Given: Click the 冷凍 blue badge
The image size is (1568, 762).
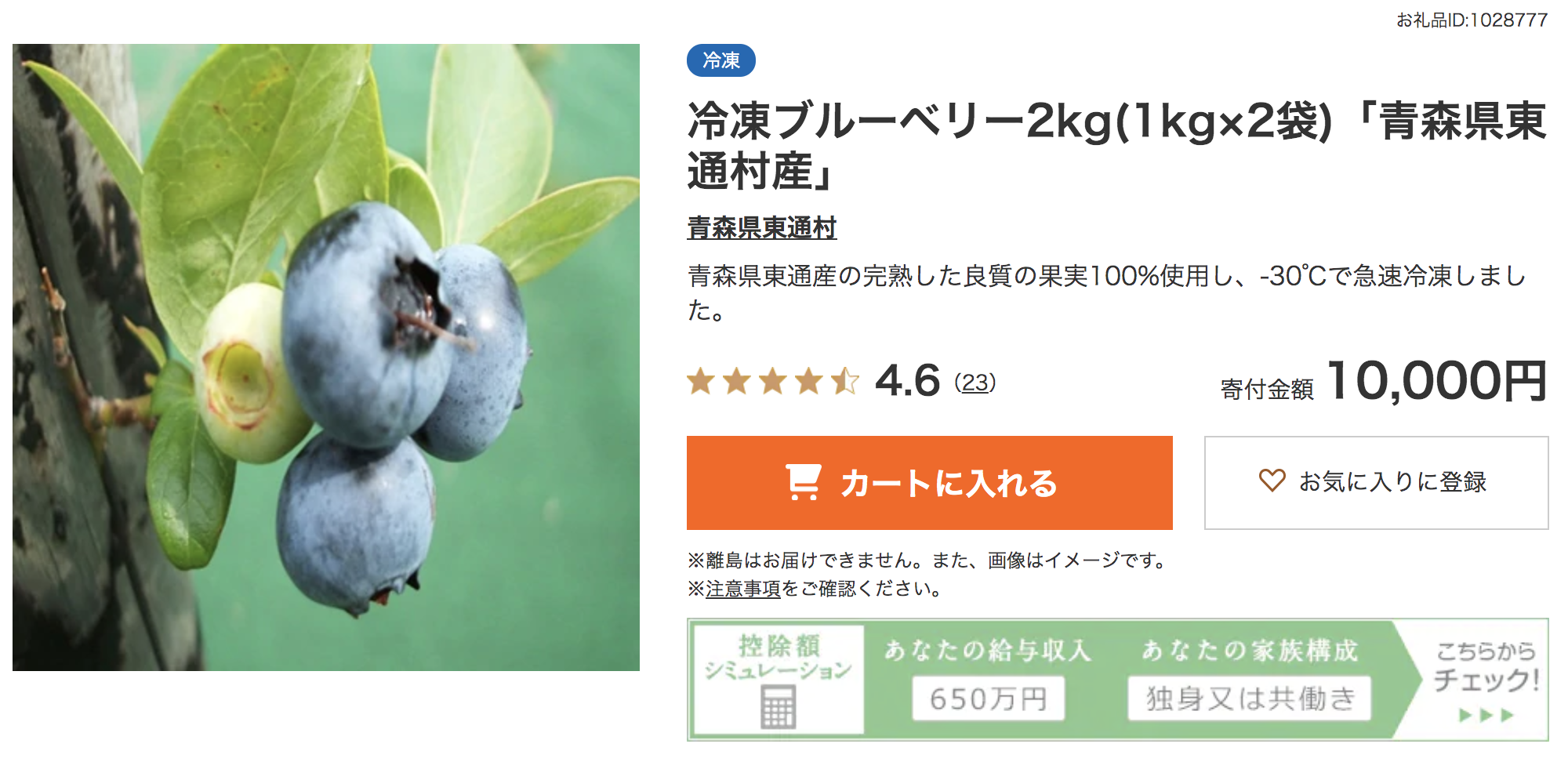Looking at the screenshot, I should 720,60.
